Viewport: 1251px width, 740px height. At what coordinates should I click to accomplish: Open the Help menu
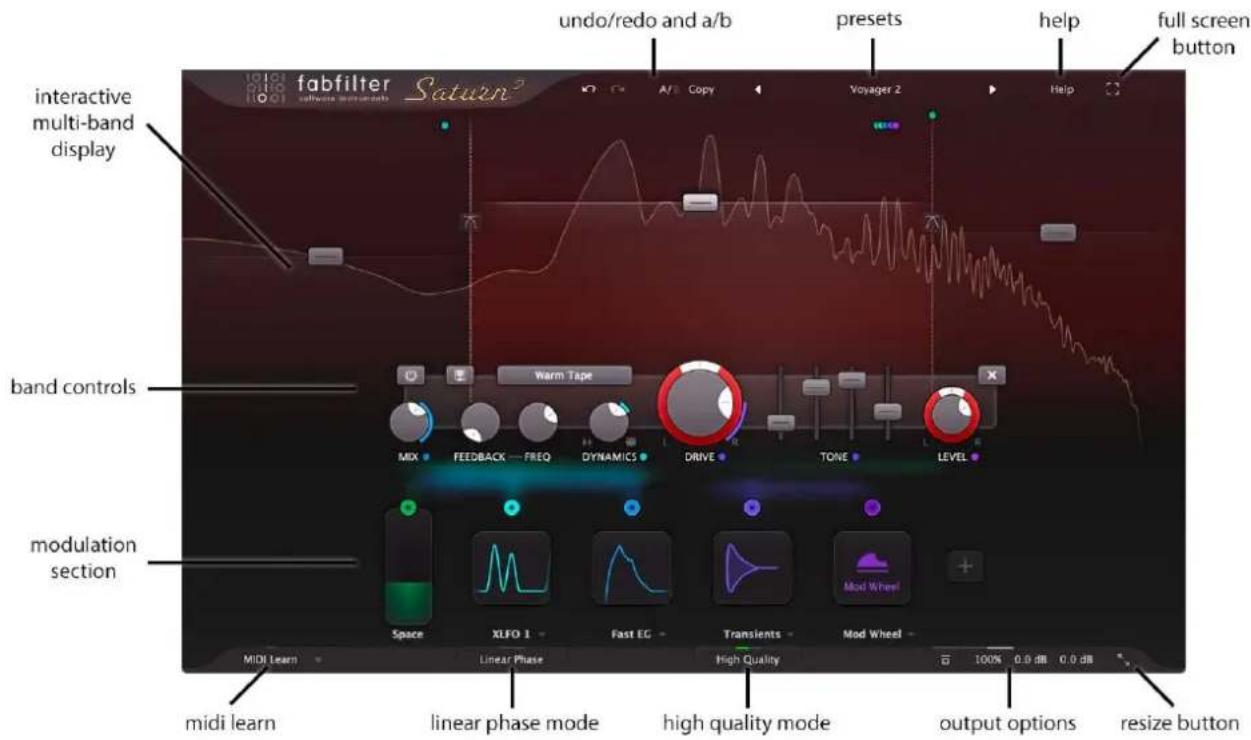click(1061, 89)
